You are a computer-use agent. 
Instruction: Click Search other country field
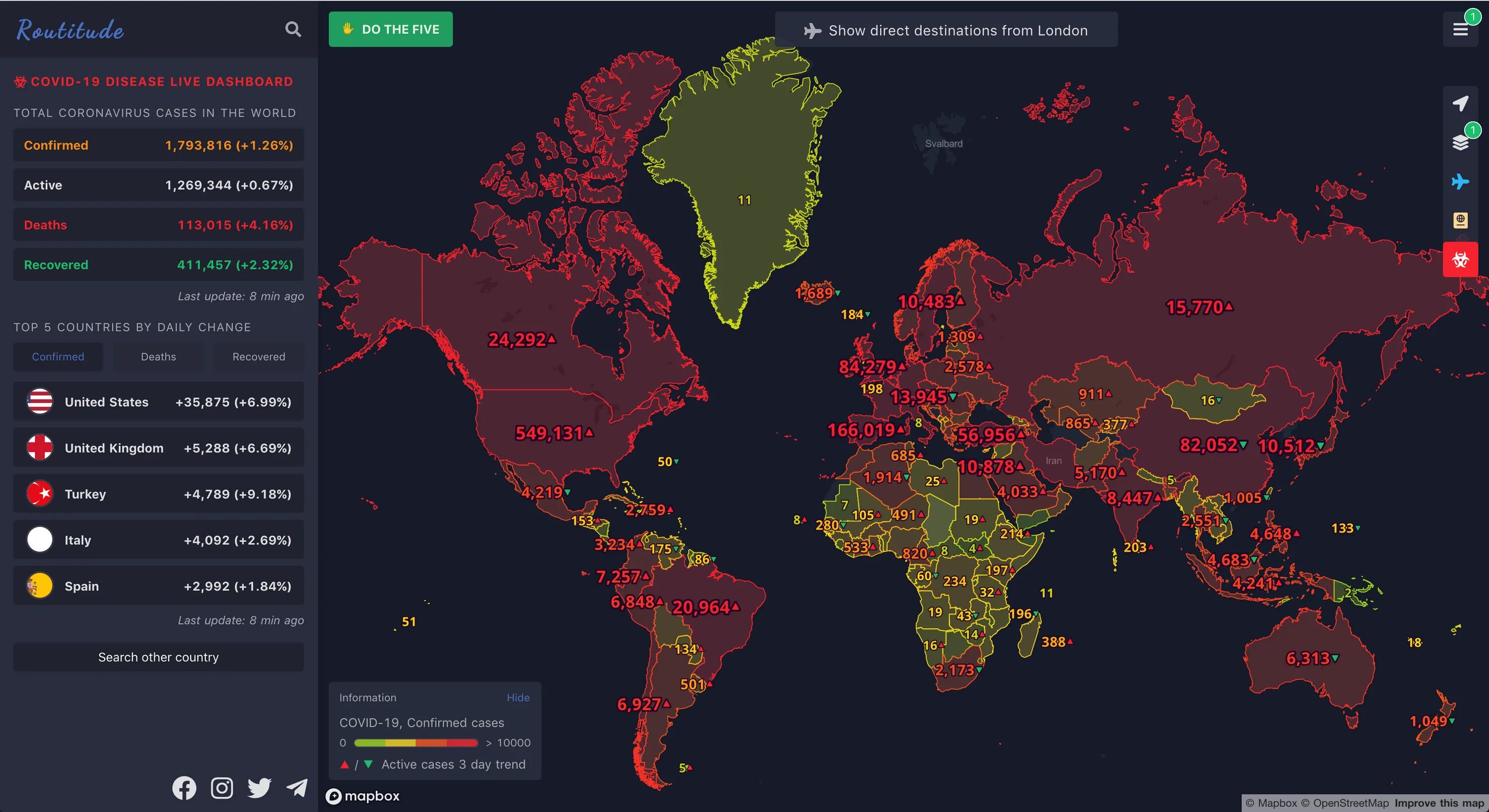point(158,657)
